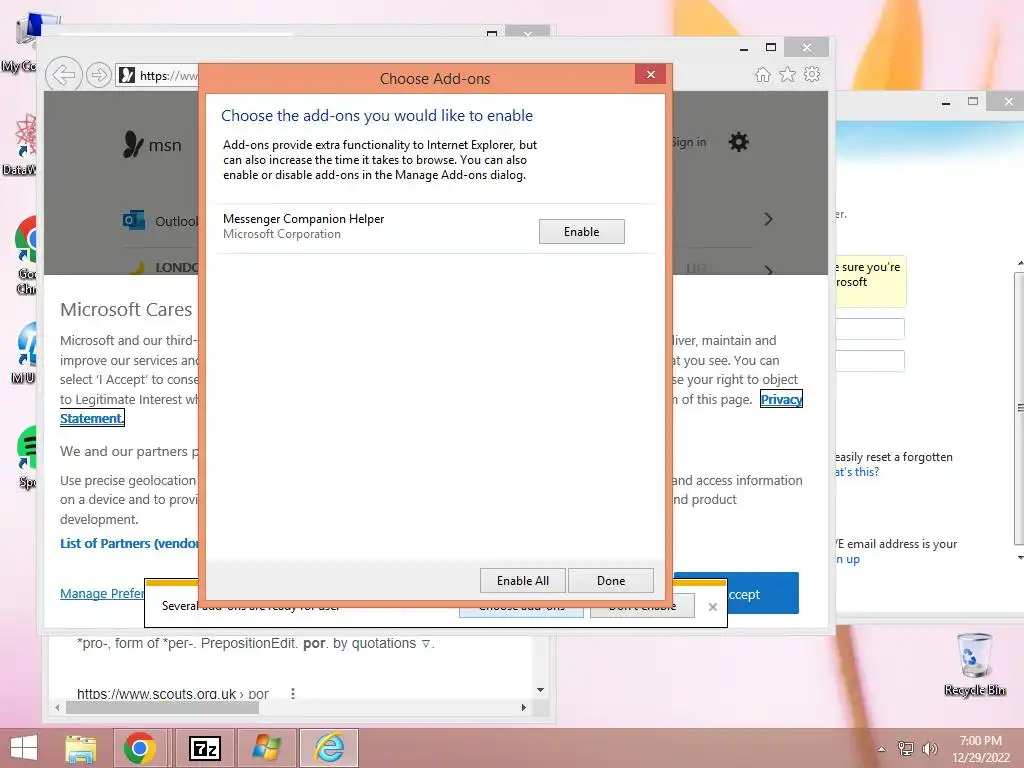Open Manage Preferences link
Image resolution: width=1024 pixels, height=768 pixels.
coord(103,593)
